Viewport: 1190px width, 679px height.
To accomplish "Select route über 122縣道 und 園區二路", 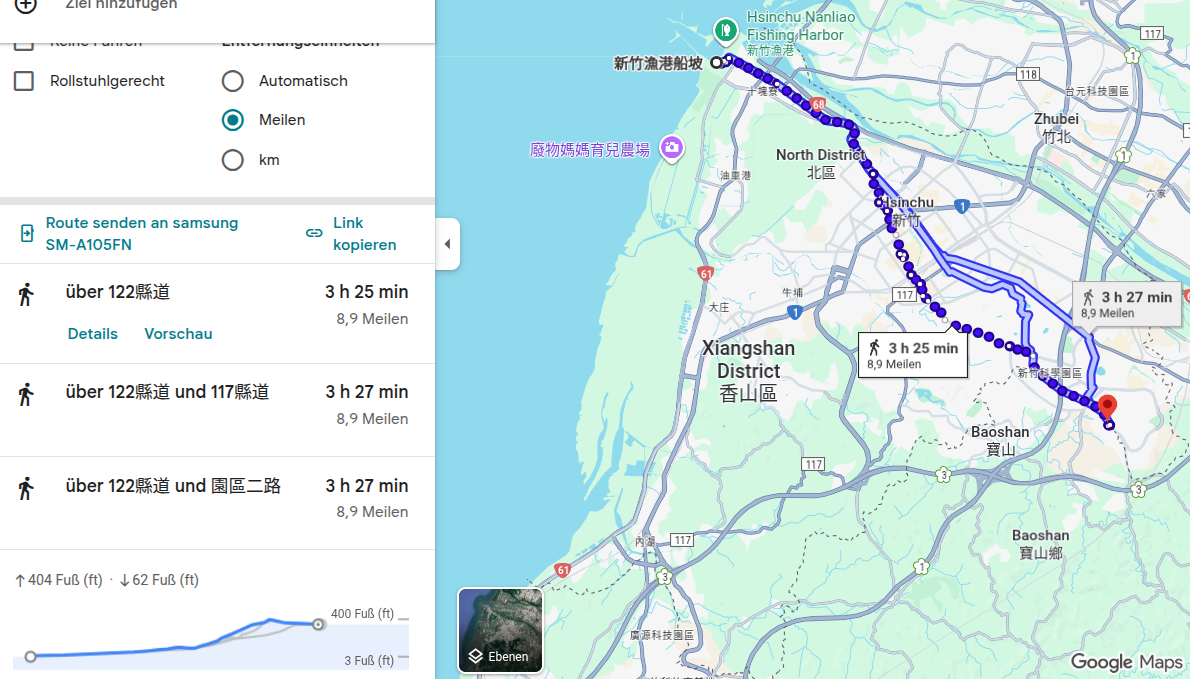I will point(217,503).
